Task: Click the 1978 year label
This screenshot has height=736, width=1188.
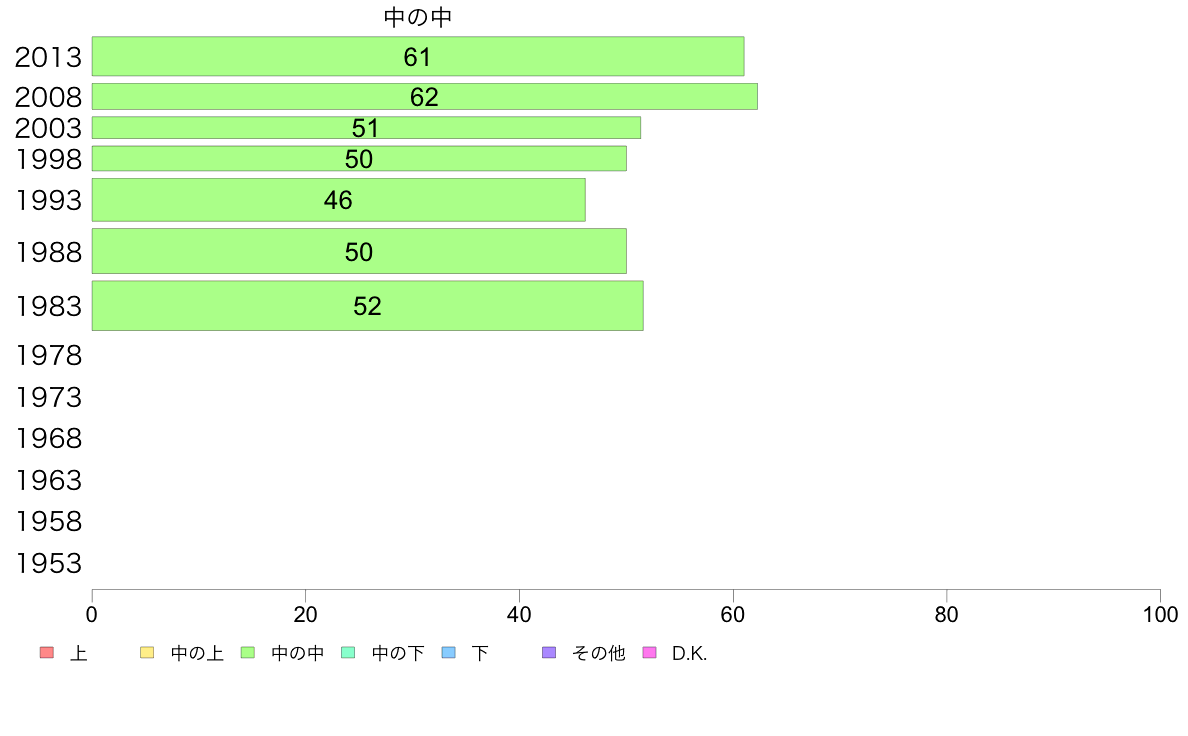Action: click(x=48, y=355)
